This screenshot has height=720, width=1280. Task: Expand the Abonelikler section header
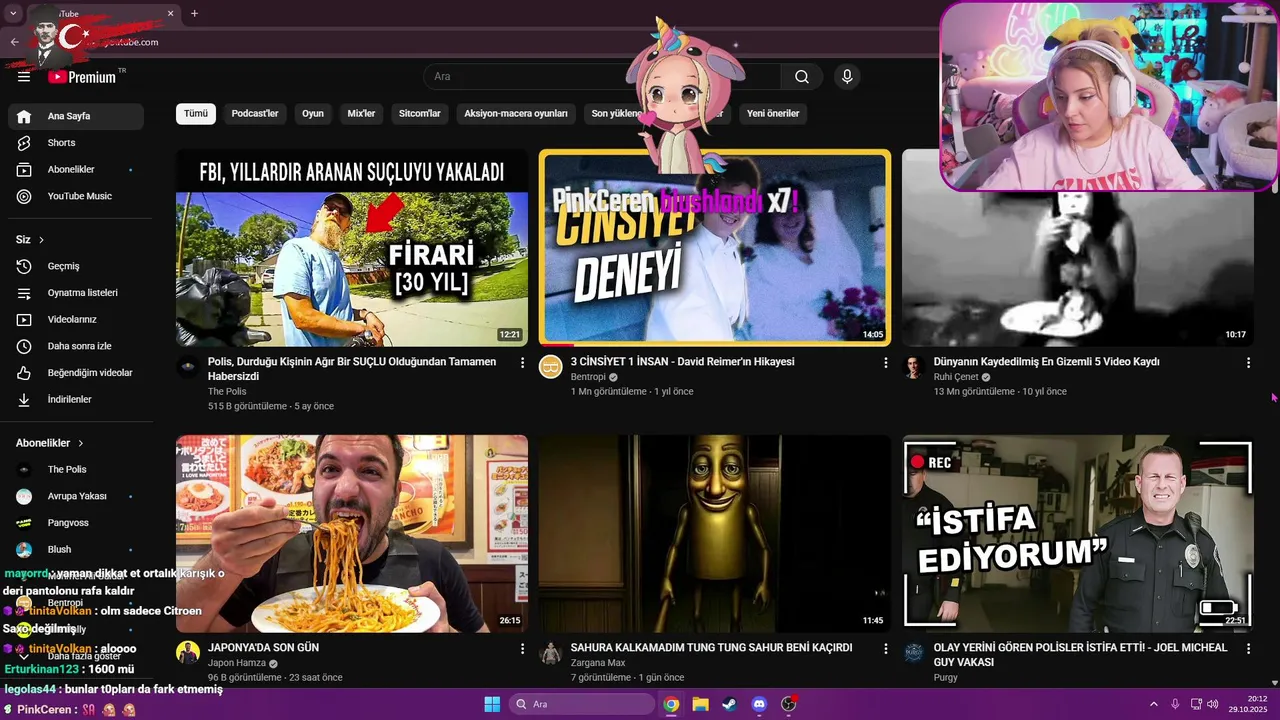(x=50, y=443)
